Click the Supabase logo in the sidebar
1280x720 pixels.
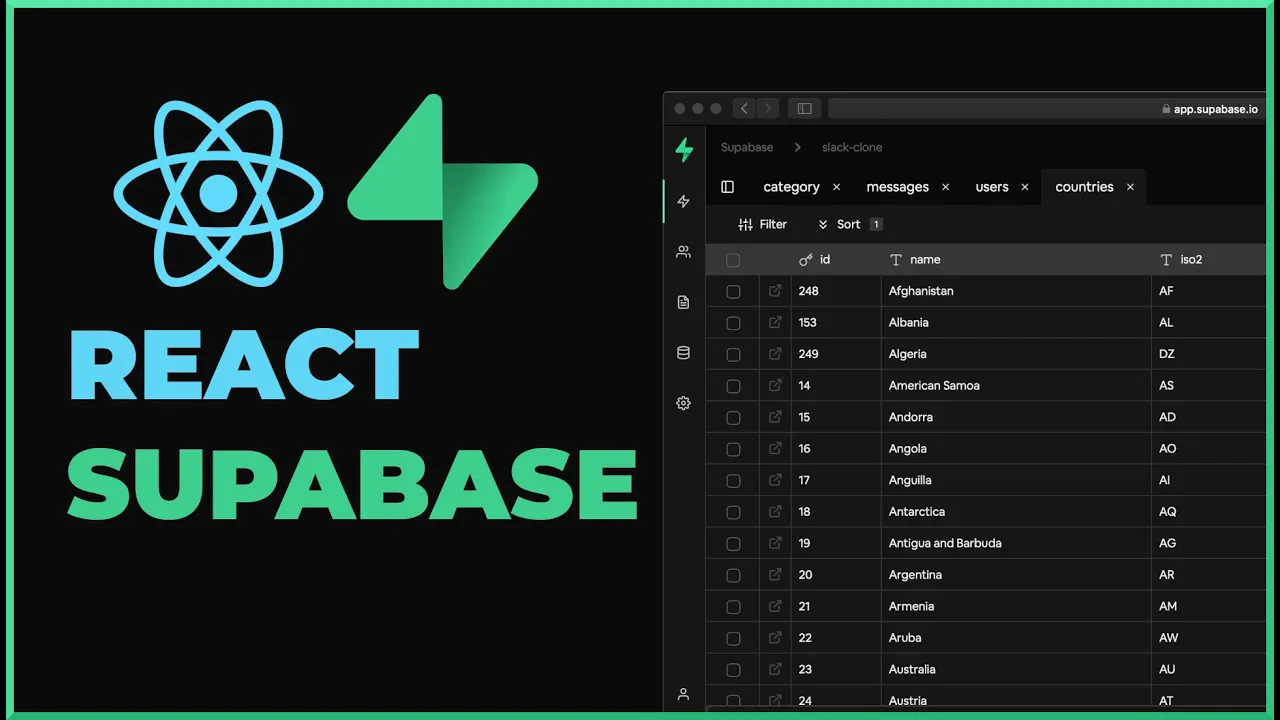[684, 150]
